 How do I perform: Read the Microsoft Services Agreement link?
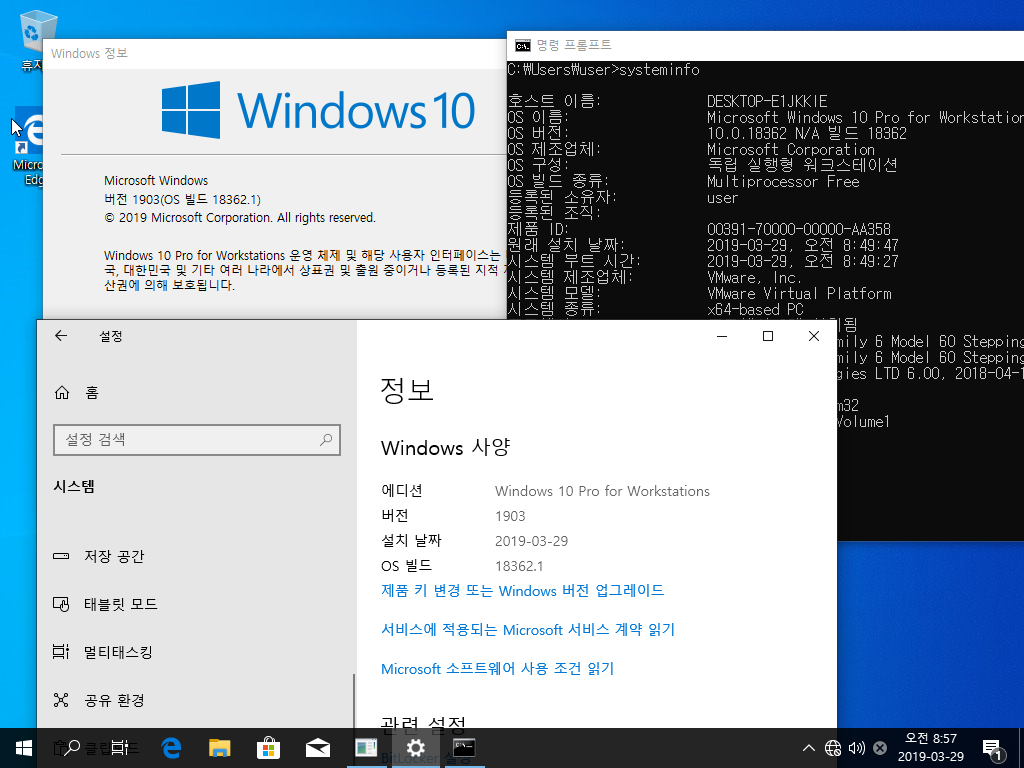pyautogui.click(x=528, y=630)
